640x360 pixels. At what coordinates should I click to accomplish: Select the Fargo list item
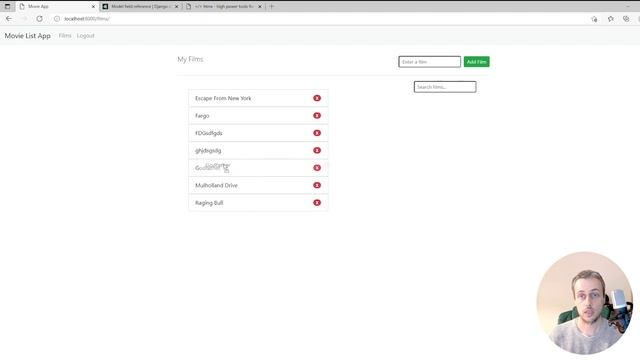pyautogui.click(x=258, y=116)
